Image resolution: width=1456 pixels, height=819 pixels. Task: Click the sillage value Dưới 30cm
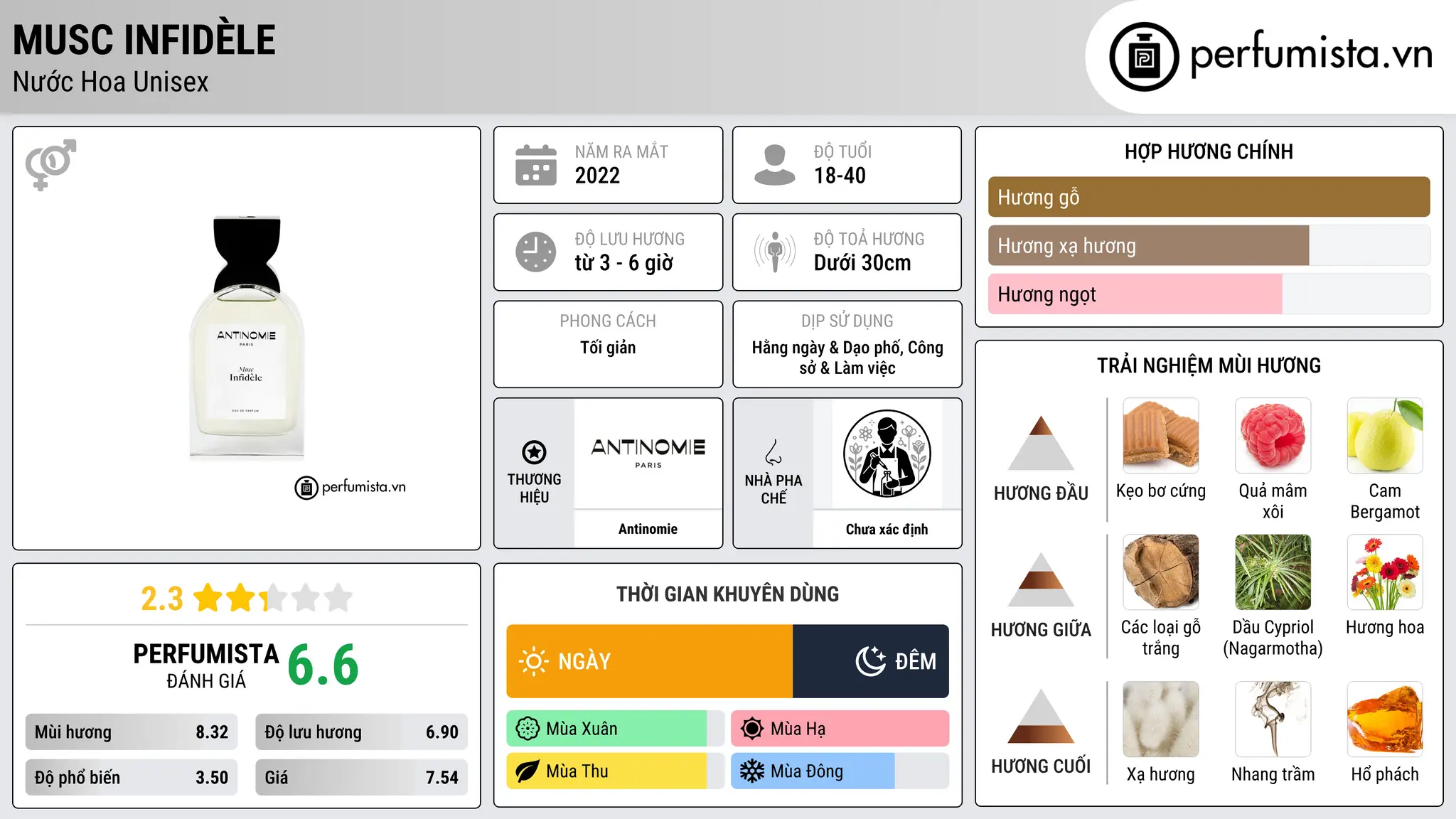tap(862, 263)
